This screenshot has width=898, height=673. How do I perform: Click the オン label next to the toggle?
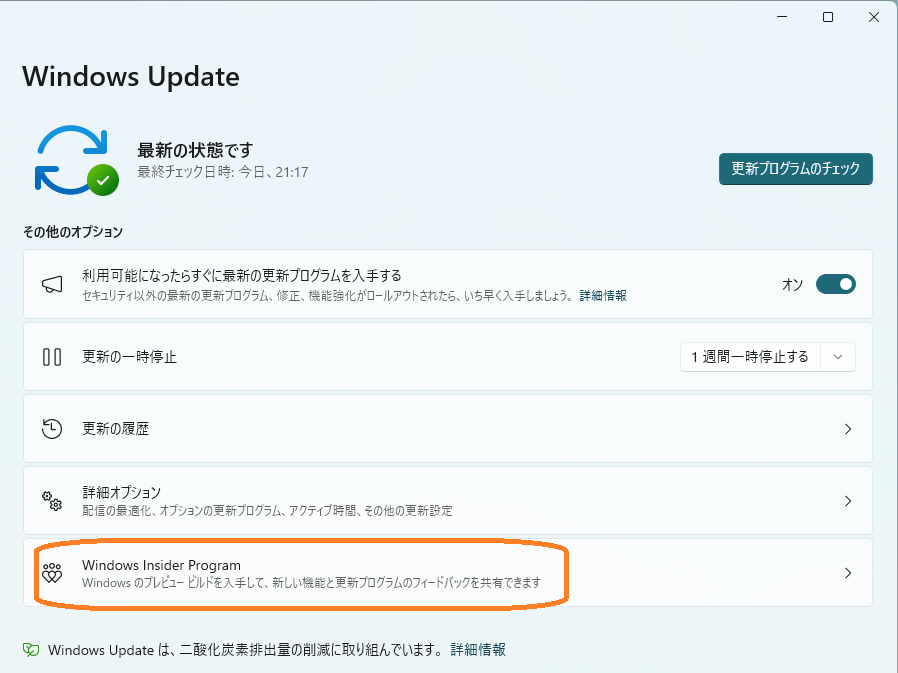coord(793,285)
